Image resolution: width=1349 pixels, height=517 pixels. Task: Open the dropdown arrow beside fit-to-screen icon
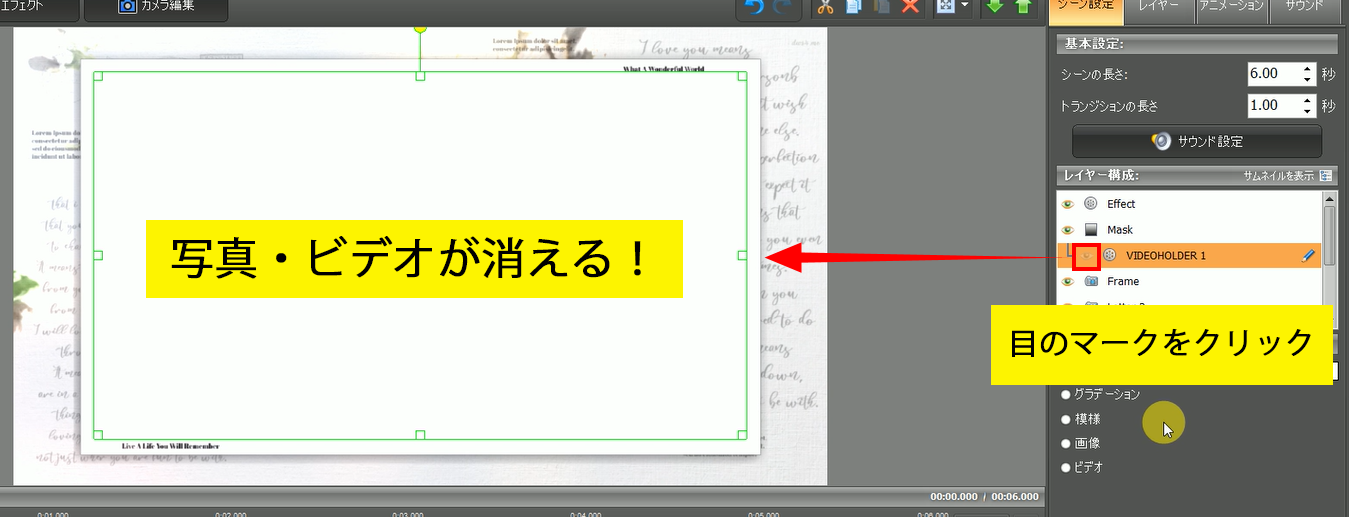coord(965,7)
